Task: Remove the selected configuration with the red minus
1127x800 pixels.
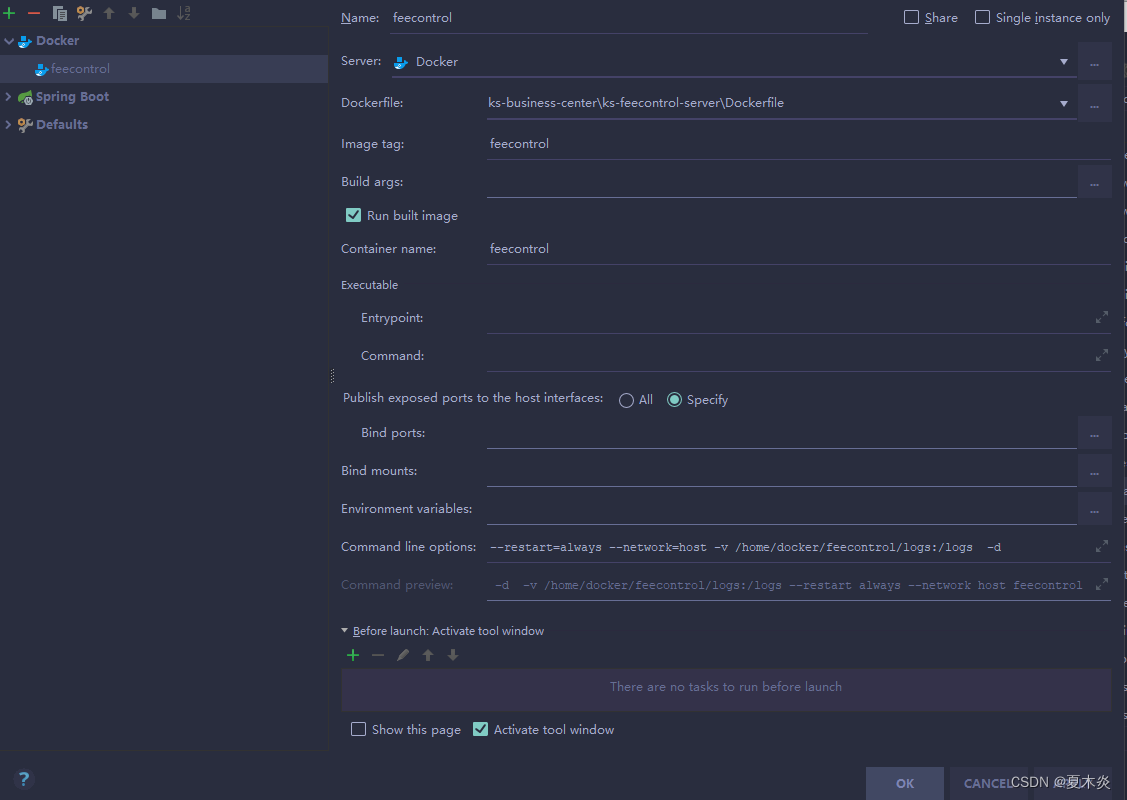Action: [34, 13]
